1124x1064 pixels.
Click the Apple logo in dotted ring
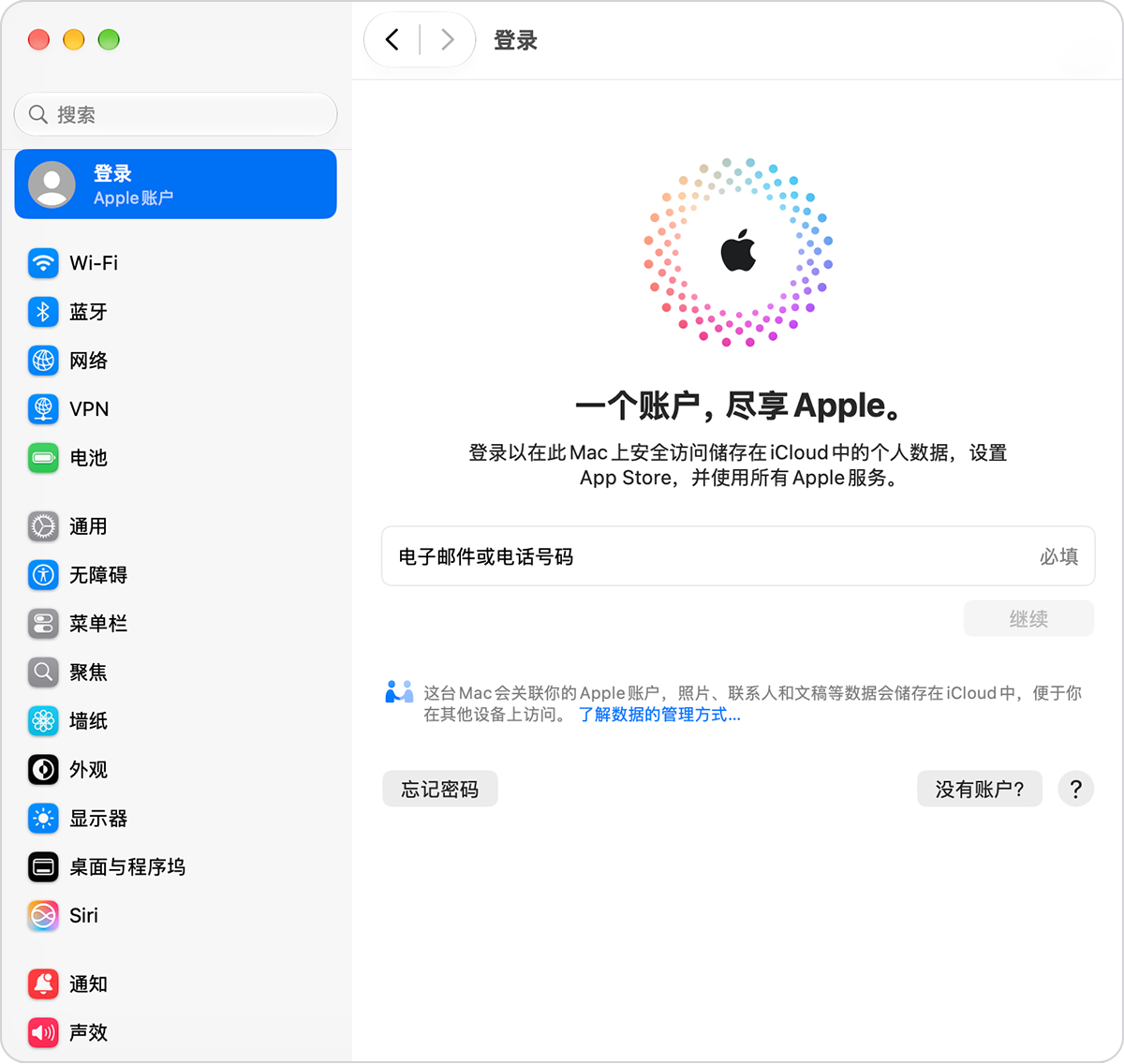point(738,251)
